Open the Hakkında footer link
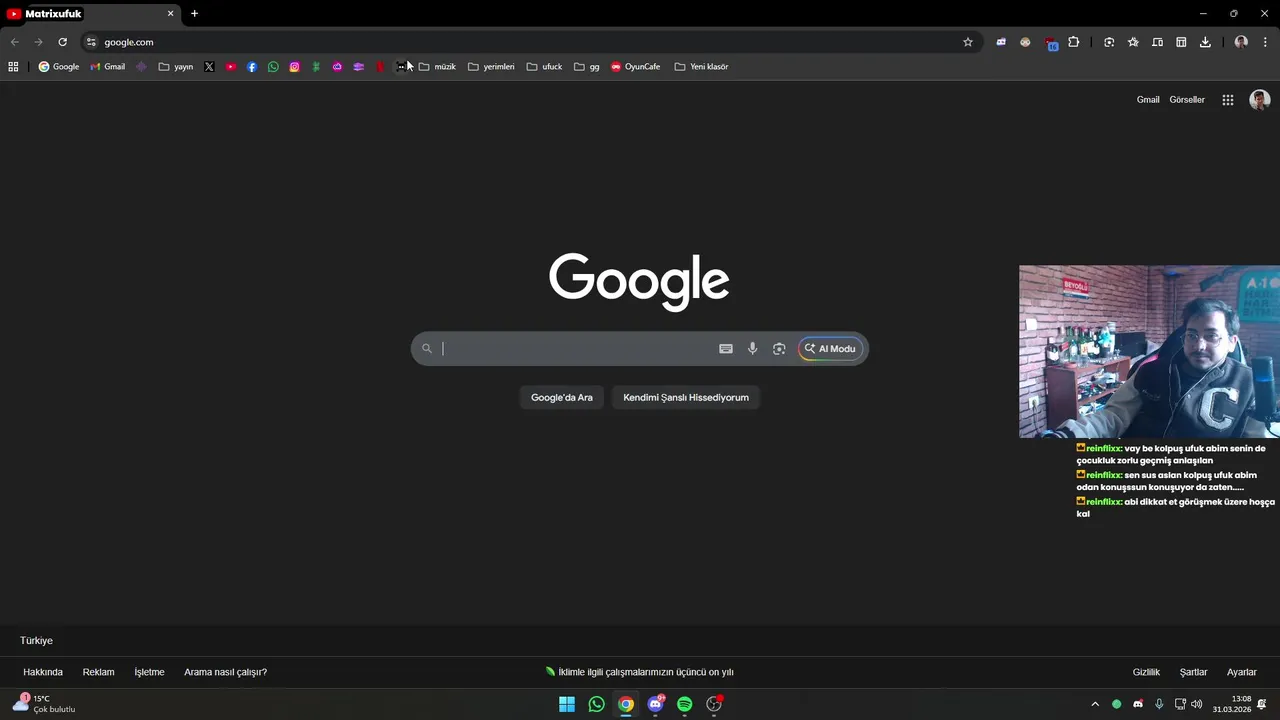 [43, 672]
